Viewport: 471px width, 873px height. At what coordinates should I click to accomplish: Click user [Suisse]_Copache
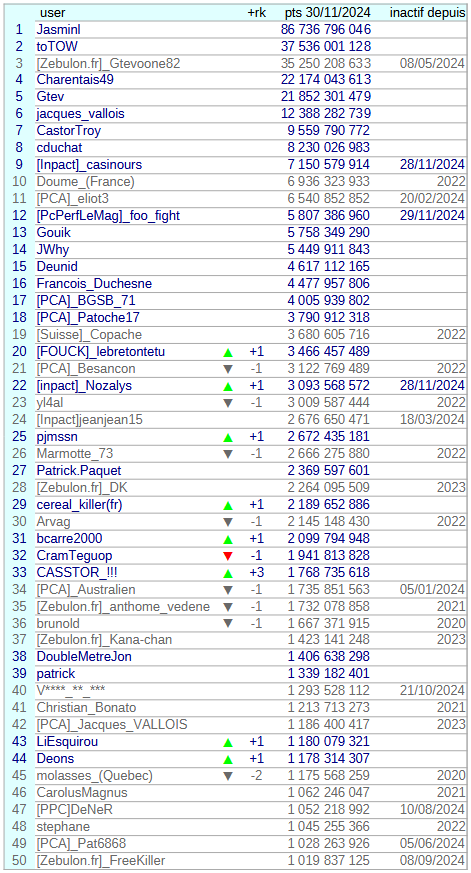(x=89, y=335)
